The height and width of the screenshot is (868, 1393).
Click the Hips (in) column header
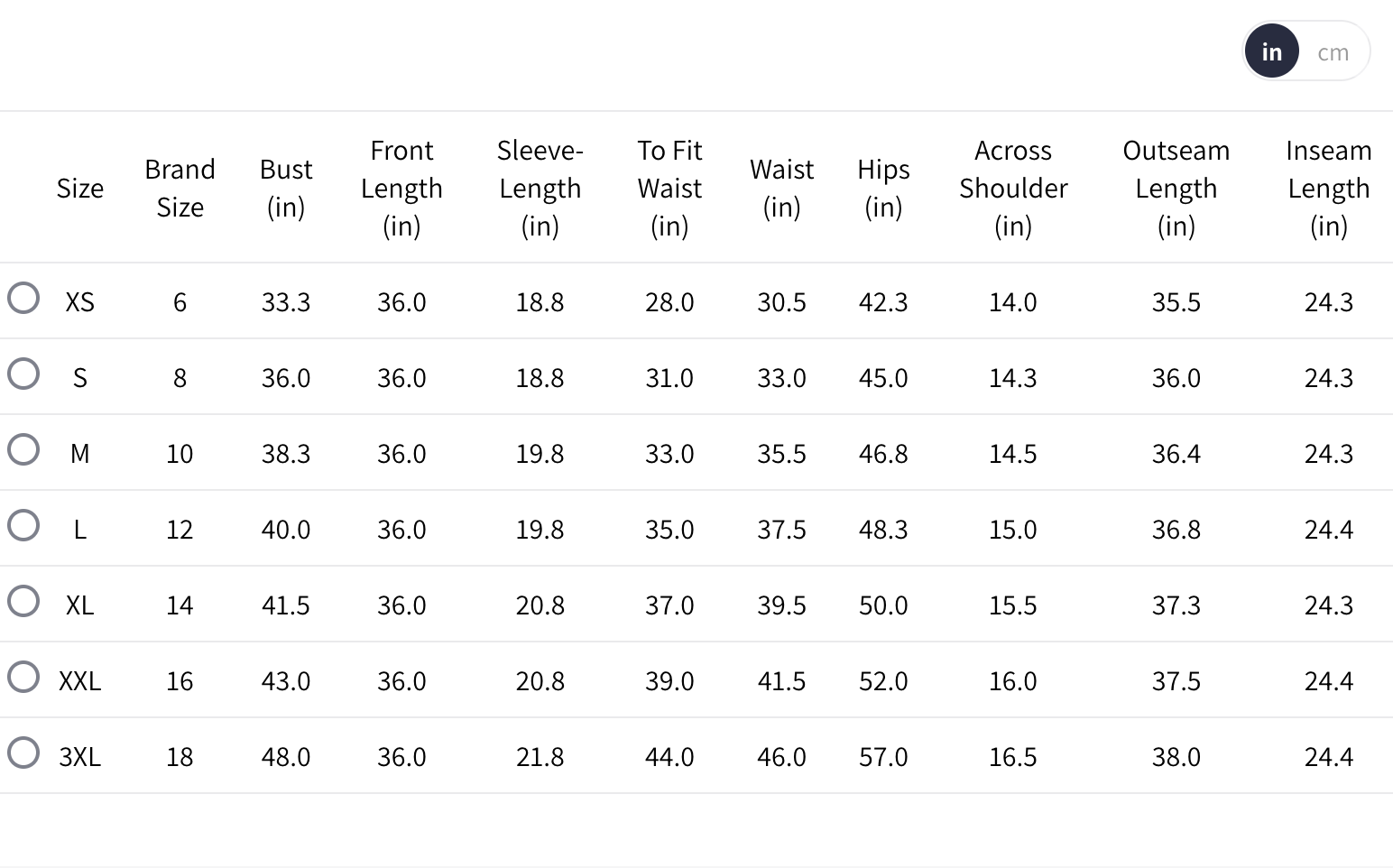[x=883, y=188]
